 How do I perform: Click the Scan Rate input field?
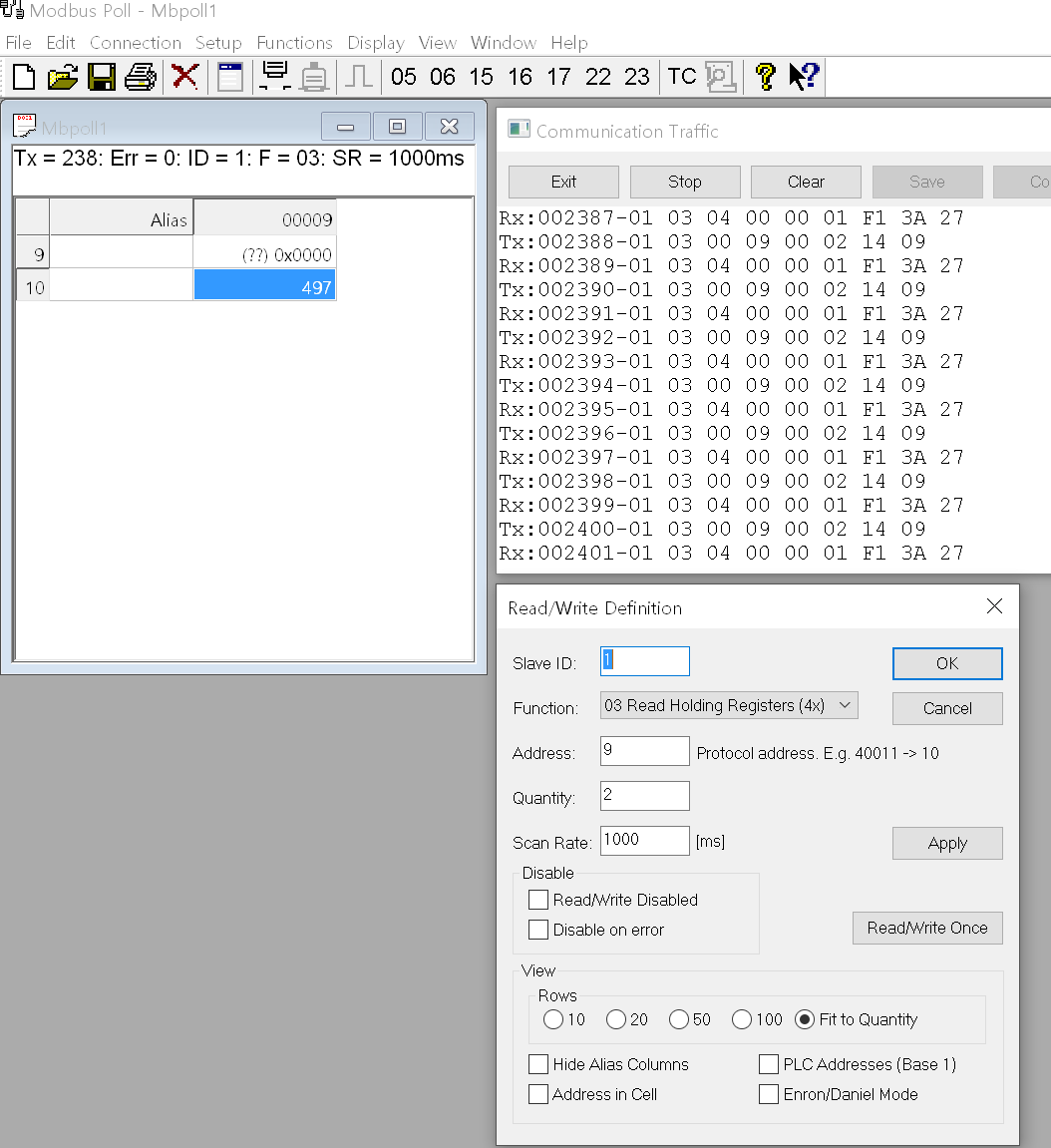[645, 841]
